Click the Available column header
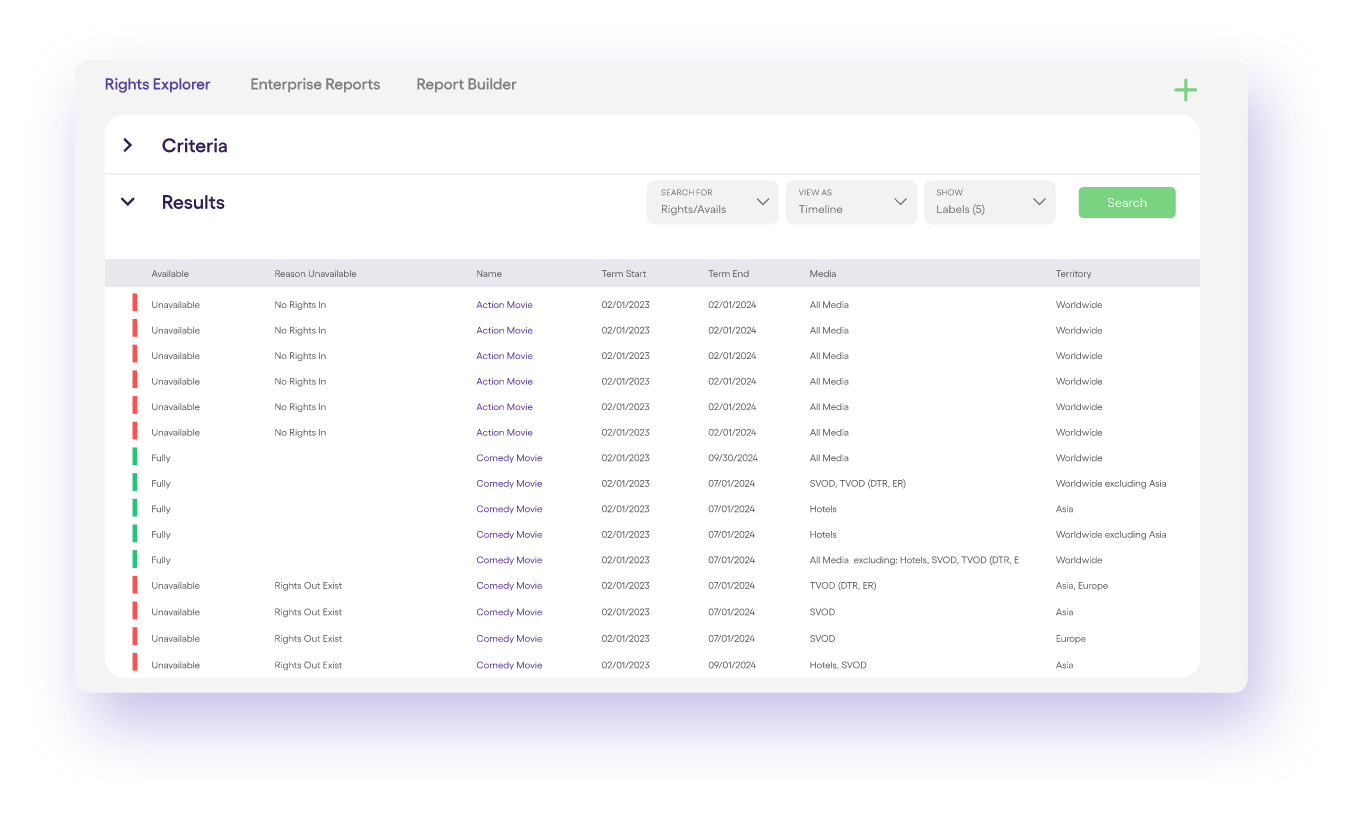 point(170,274)
